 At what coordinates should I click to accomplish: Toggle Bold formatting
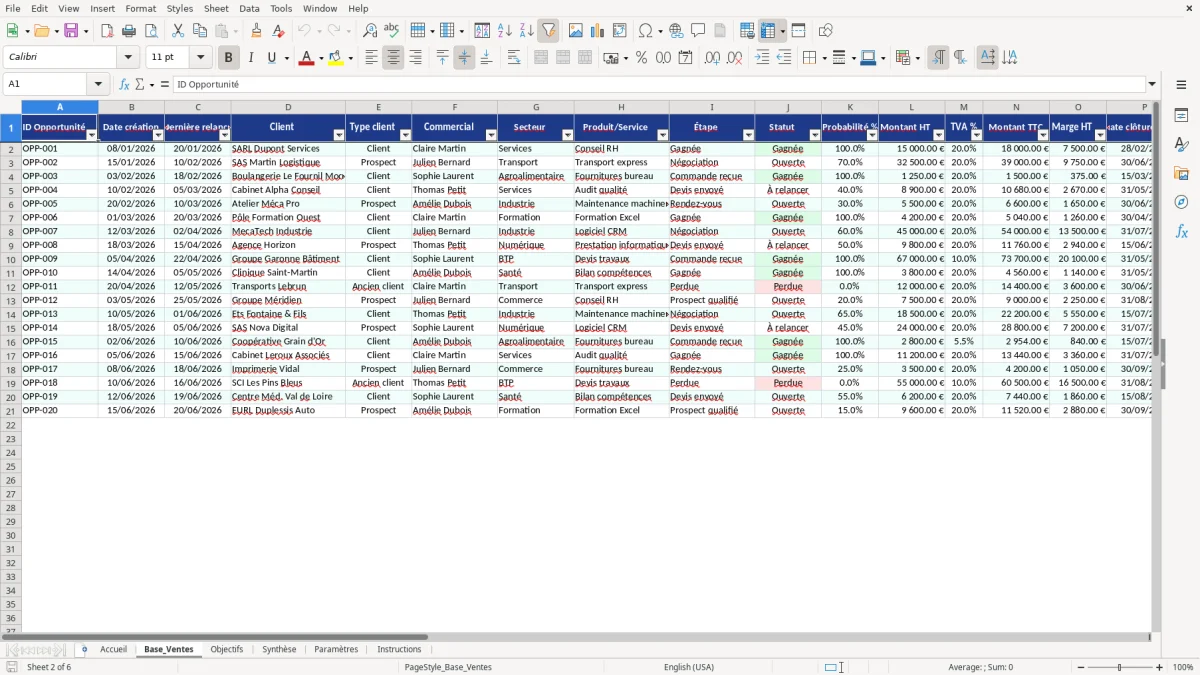228,58
